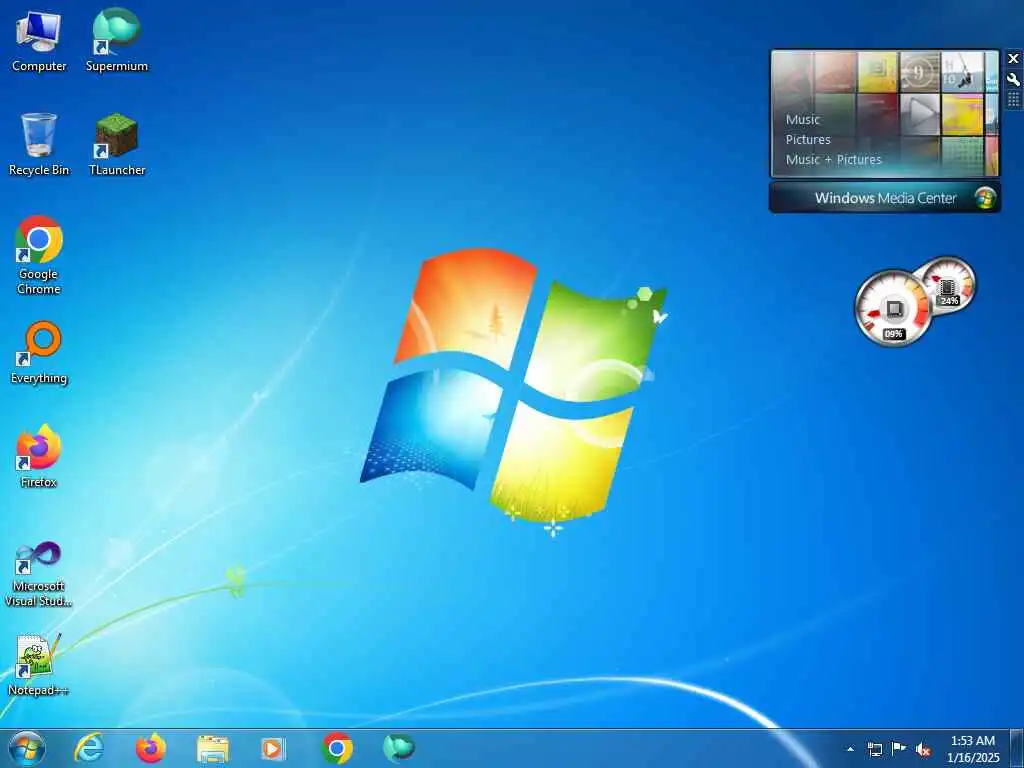Open the Computer desktop icon
1024x768 pixels.
pyautogui.click(x=39, y=41)
